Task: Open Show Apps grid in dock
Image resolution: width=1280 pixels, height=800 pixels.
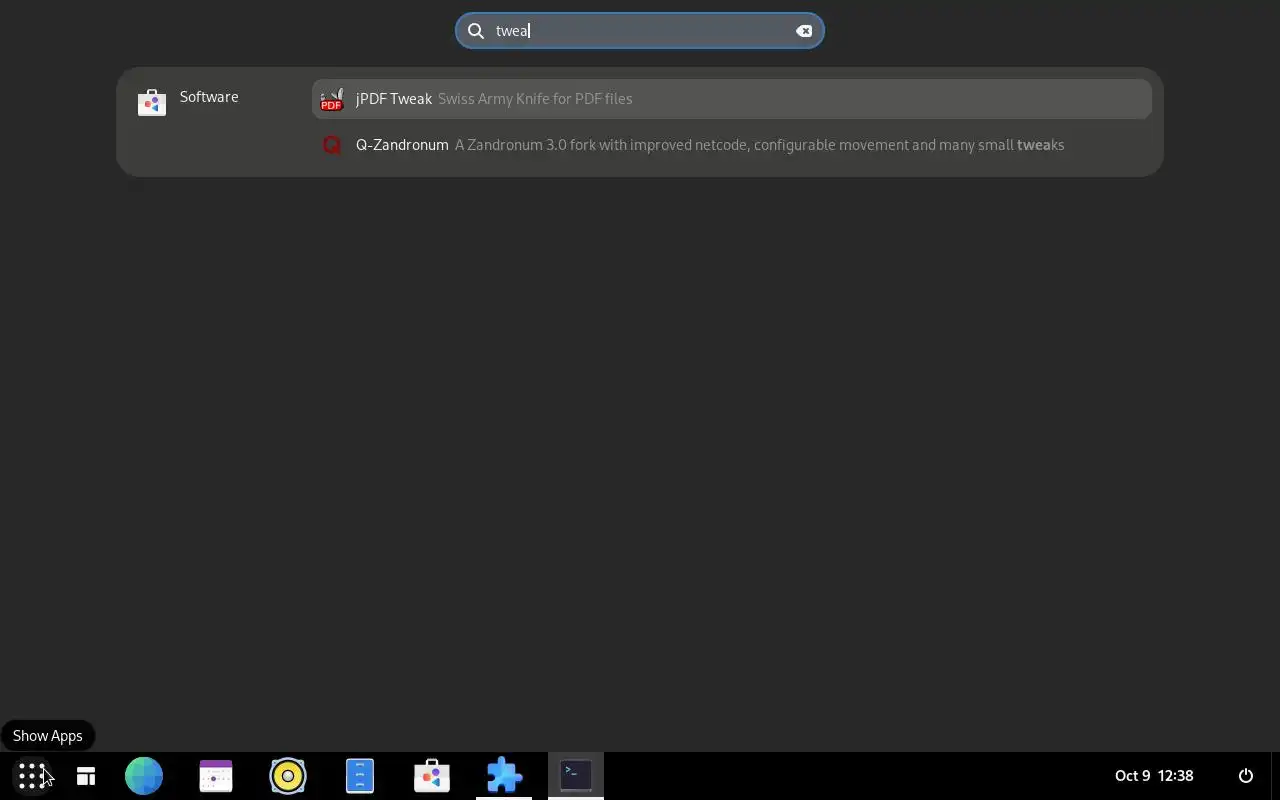Action: click(x=32, y=776)
